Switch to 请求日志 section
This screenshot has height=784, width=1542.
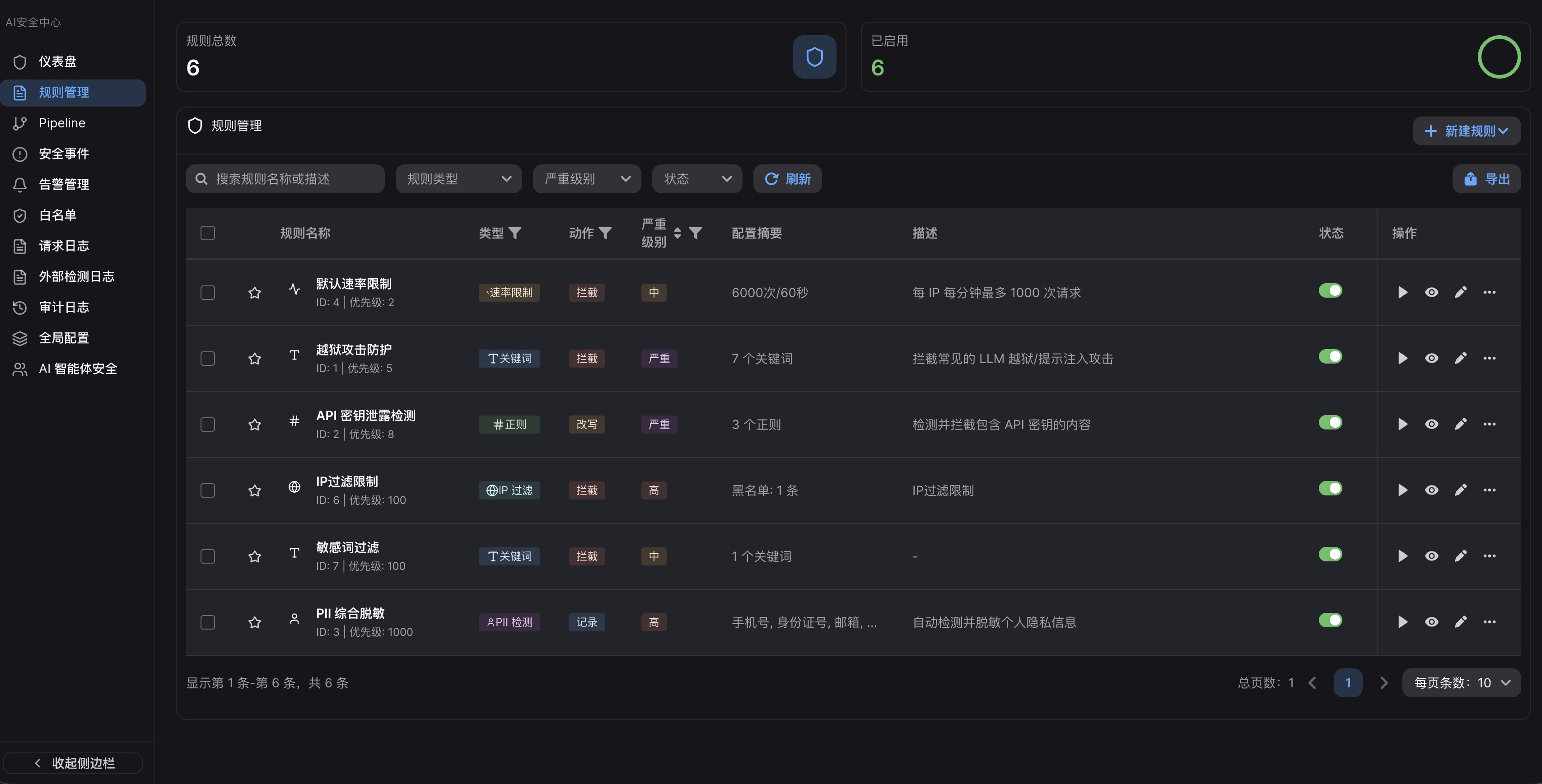coord(63,245)
